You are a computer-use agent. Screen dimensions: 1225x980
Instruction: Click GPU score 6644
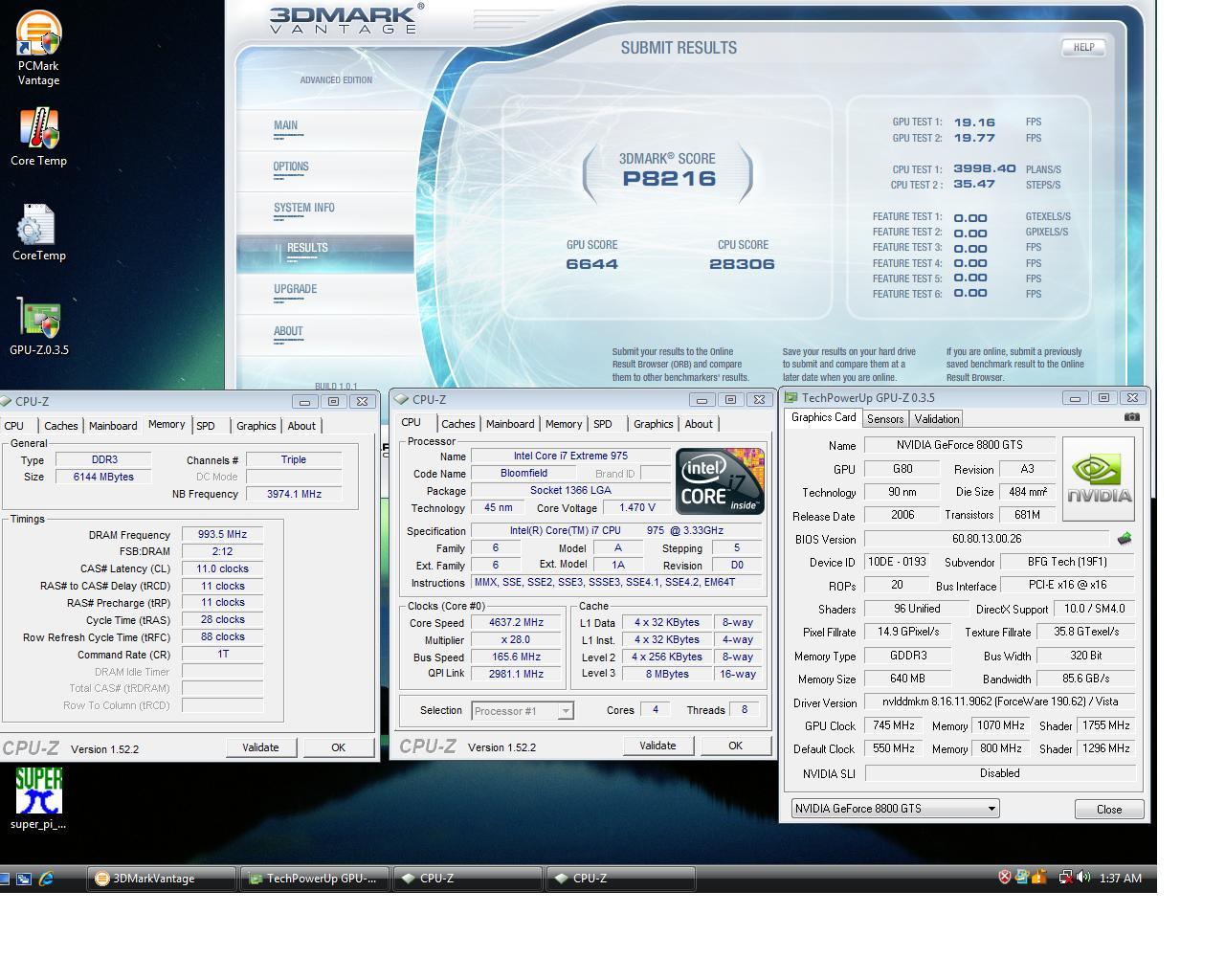coord(591,264)
